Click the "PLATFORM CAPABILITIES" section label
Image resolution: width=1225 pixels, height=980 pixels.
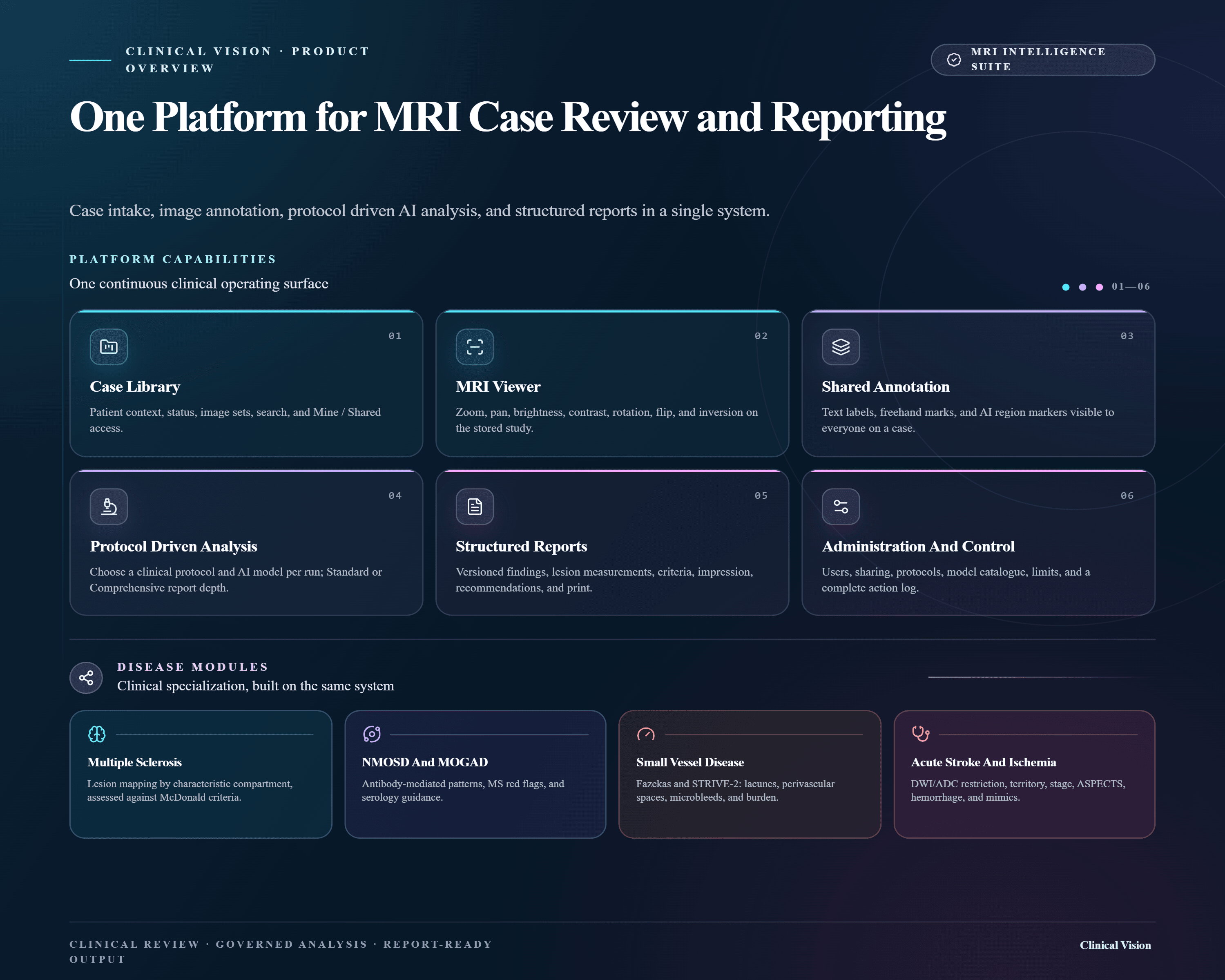(x=173, y=259)
